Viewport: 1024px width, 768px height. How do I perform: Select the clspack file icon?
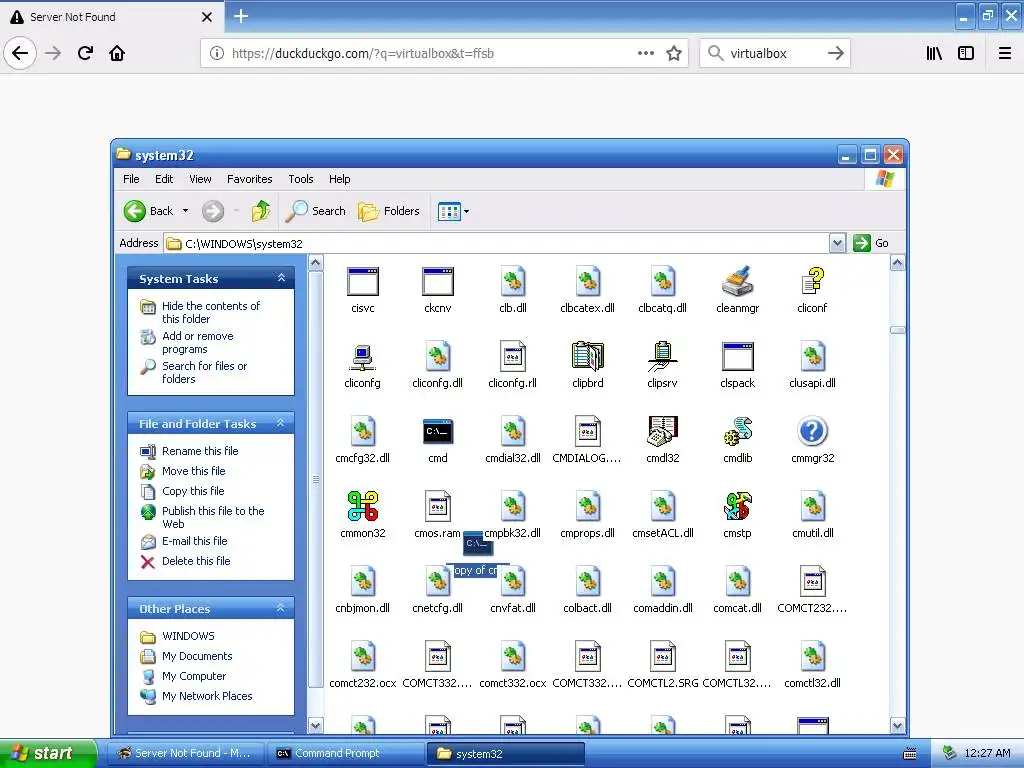click(x=737, y=357)
